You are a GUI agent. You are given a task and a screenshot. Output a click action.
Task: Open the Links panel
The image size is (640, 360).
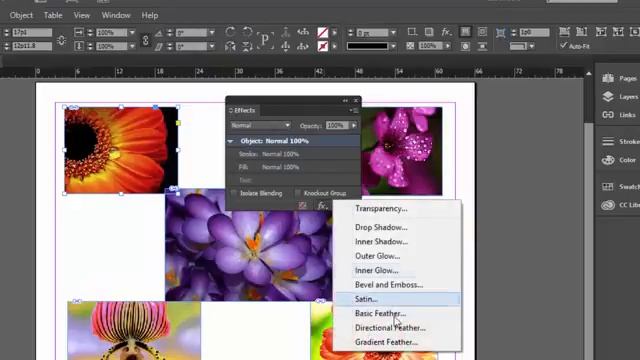(619, 115)
